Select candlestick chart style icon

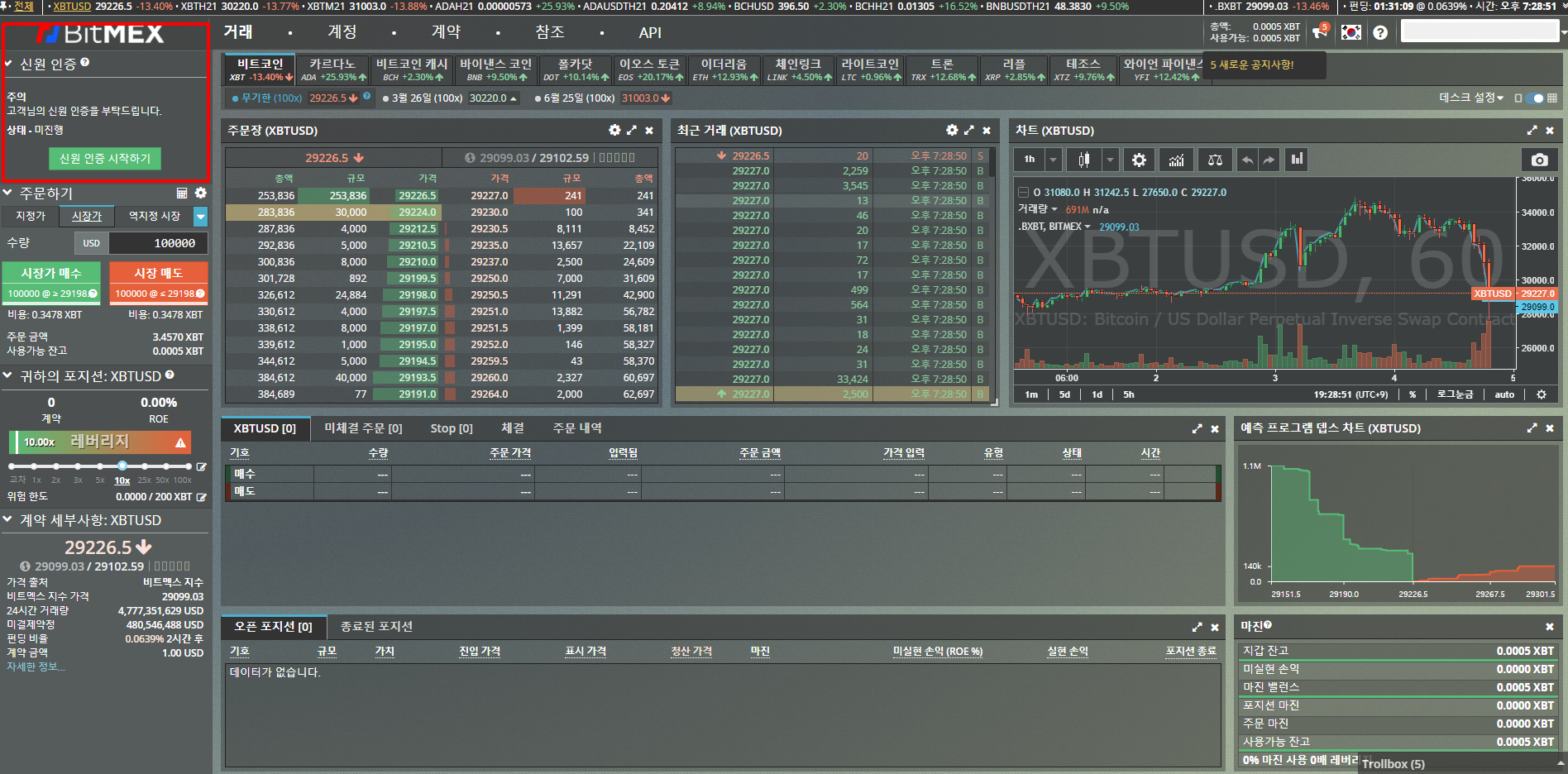[1083, 160]
